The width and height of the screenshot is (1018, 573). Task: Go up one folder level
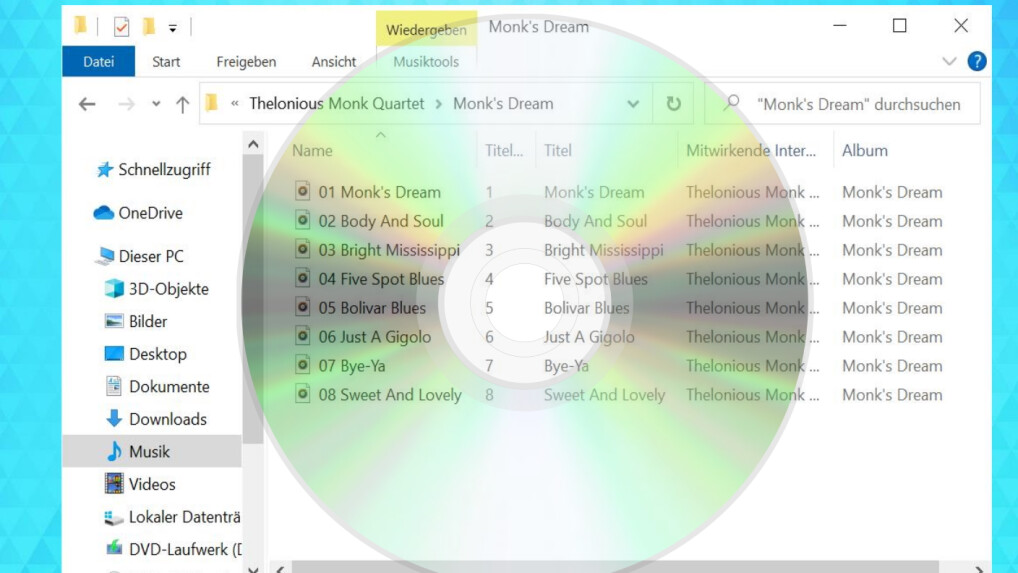(x=182, y=104)
